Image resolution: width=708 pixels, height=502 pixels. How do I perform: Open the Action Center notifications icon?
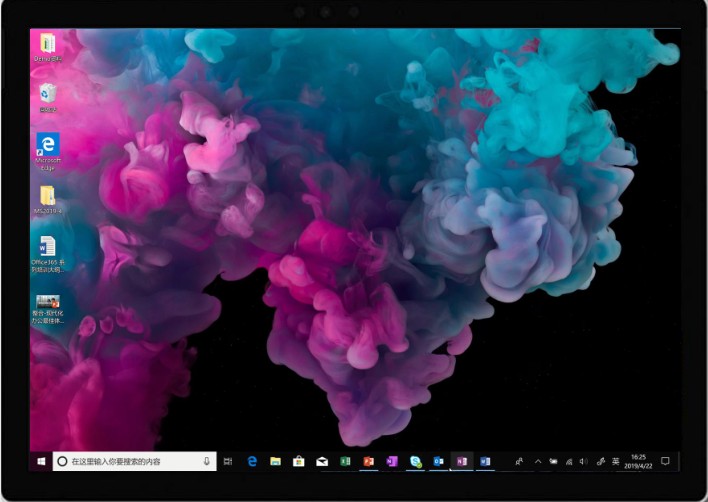pyautogui.click(x=665, y=461)
